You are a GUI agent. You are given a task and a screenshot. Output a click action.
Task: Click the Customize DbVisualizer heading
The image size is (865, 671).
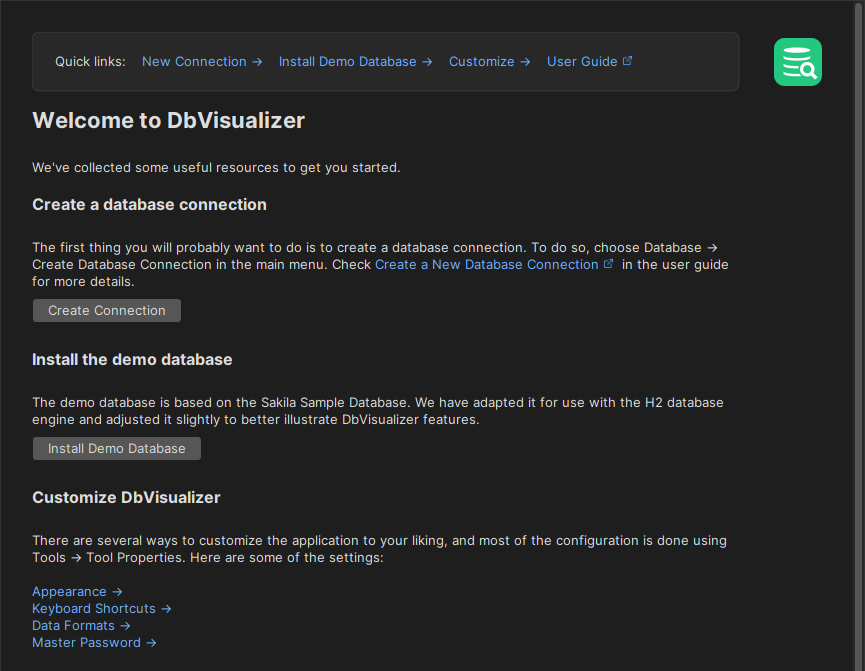point(126,498)
